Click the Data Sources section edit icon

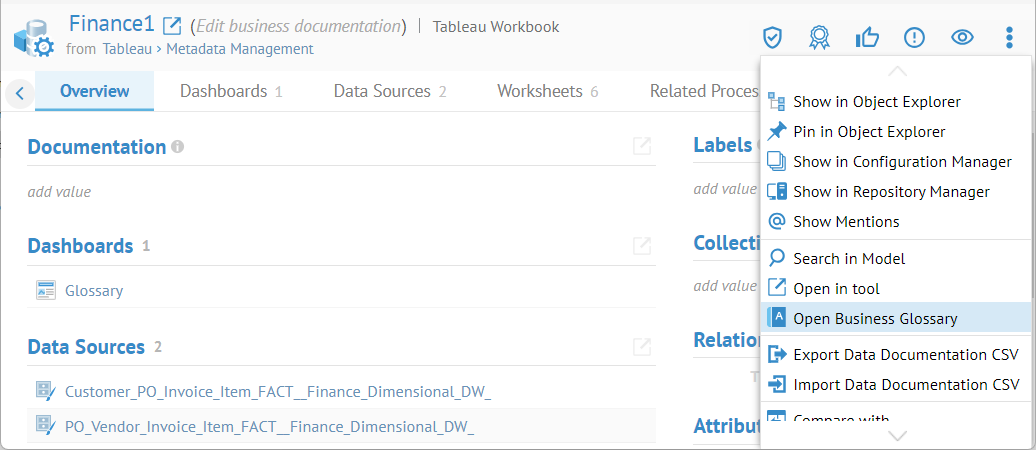642,347
